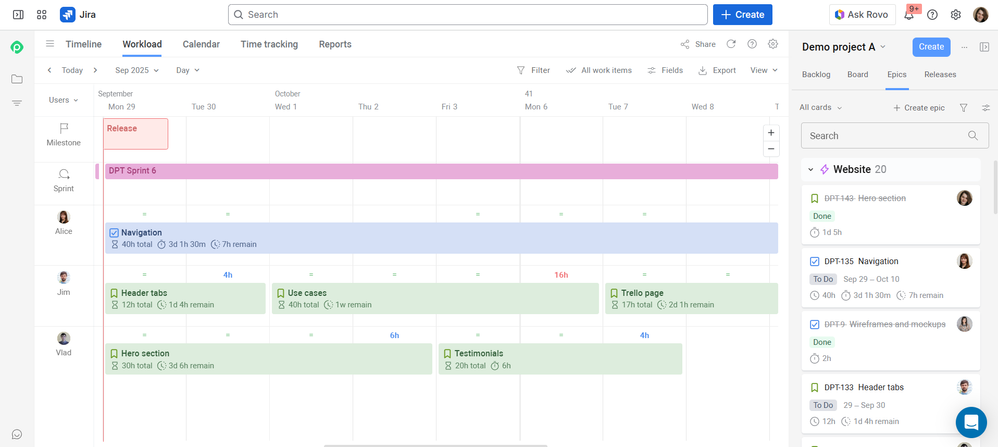Click the search magnifier in the Epics search box
Image resolution: width=998 pixels, height=447 pixels.
(973, 136)
